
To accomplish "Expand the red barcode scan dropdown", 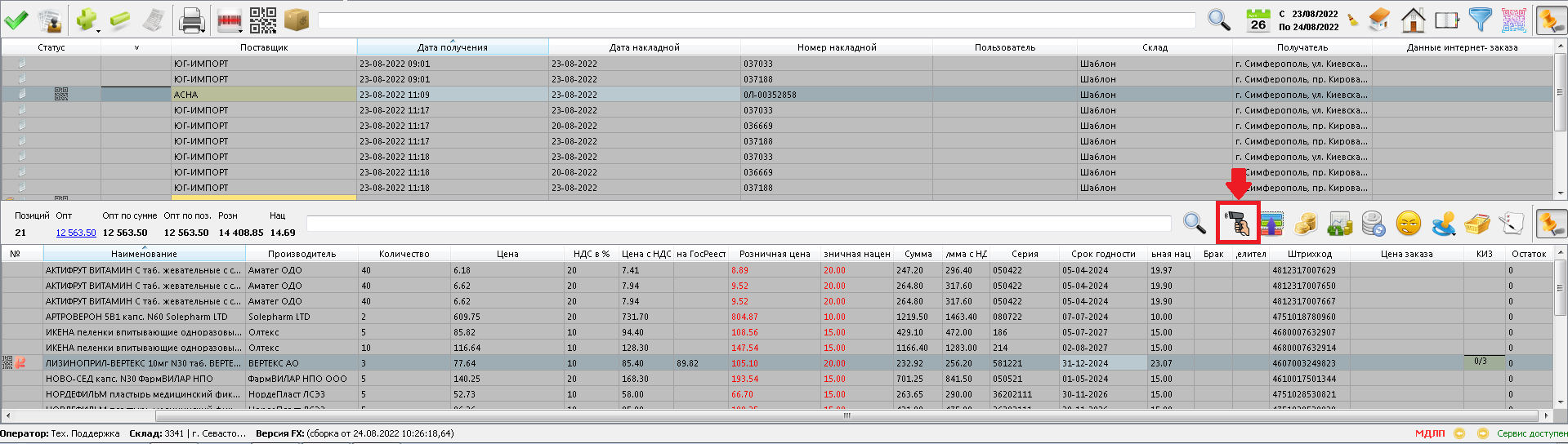I will (x=239, y=30).
